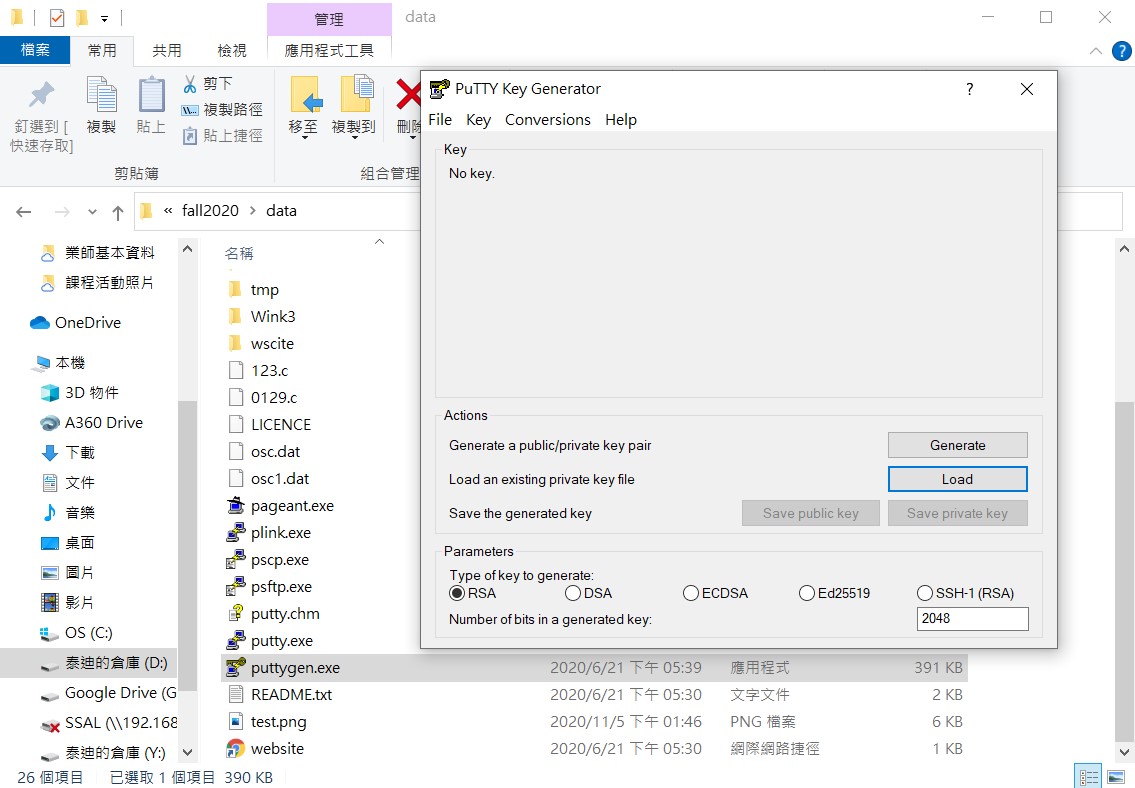The width and height of the screenshot is (1135, 788).
Task: Select RSA key type
Action: (x=473, y=593)
